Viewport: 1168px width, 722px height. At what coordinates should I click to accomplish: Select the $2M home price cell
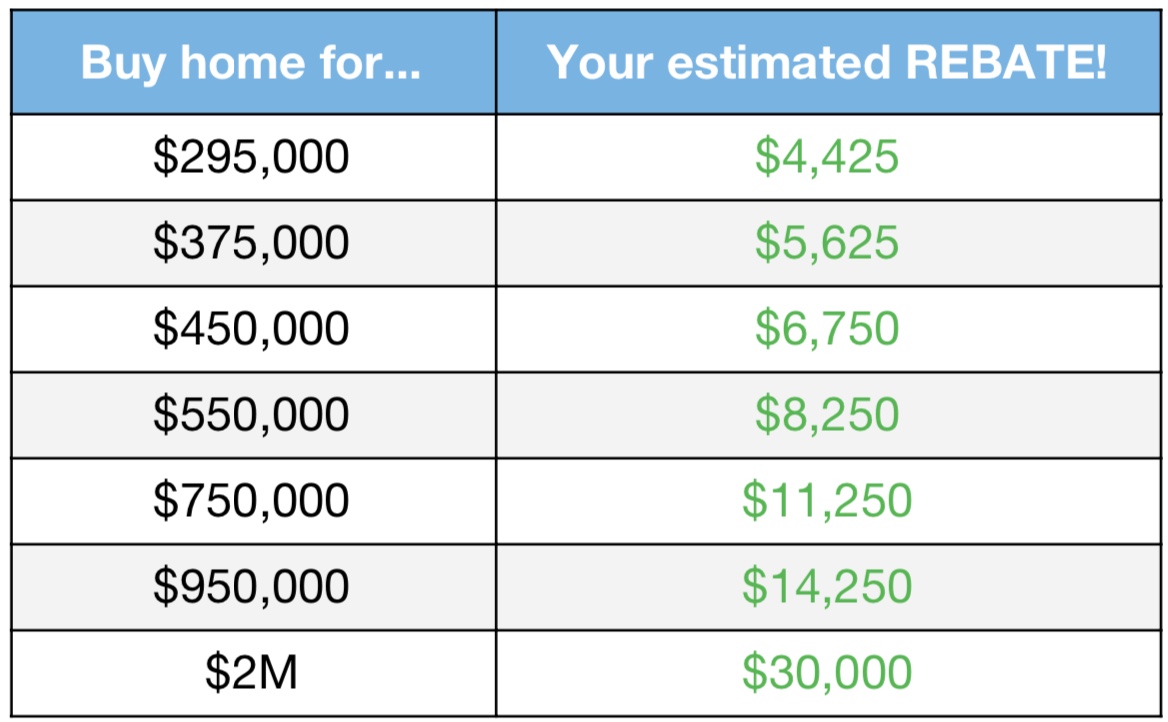(253, 674)
